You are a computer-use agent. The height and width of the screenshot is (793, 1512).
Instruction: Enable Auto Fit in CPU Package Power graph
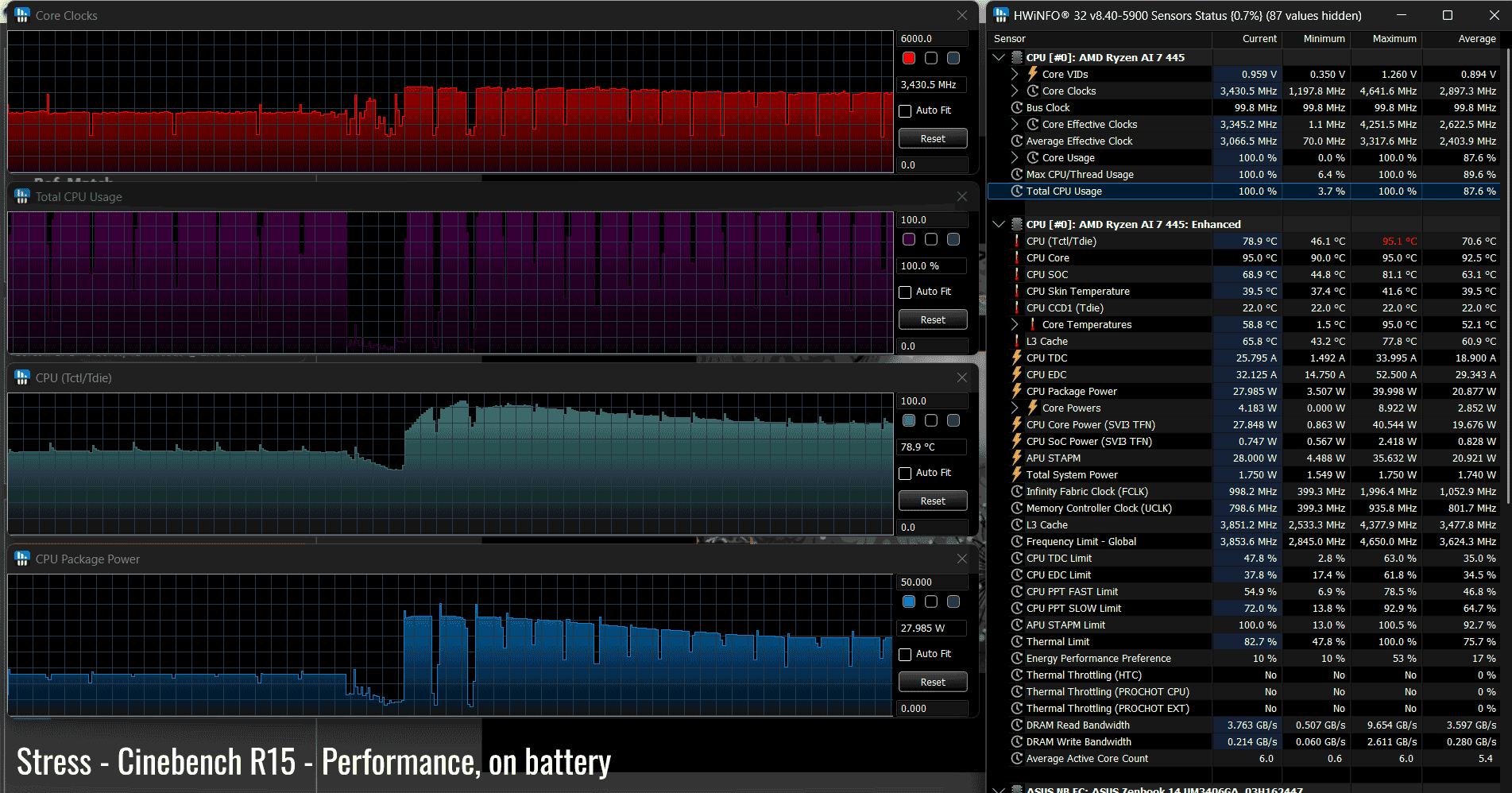[x=905, y=654]
